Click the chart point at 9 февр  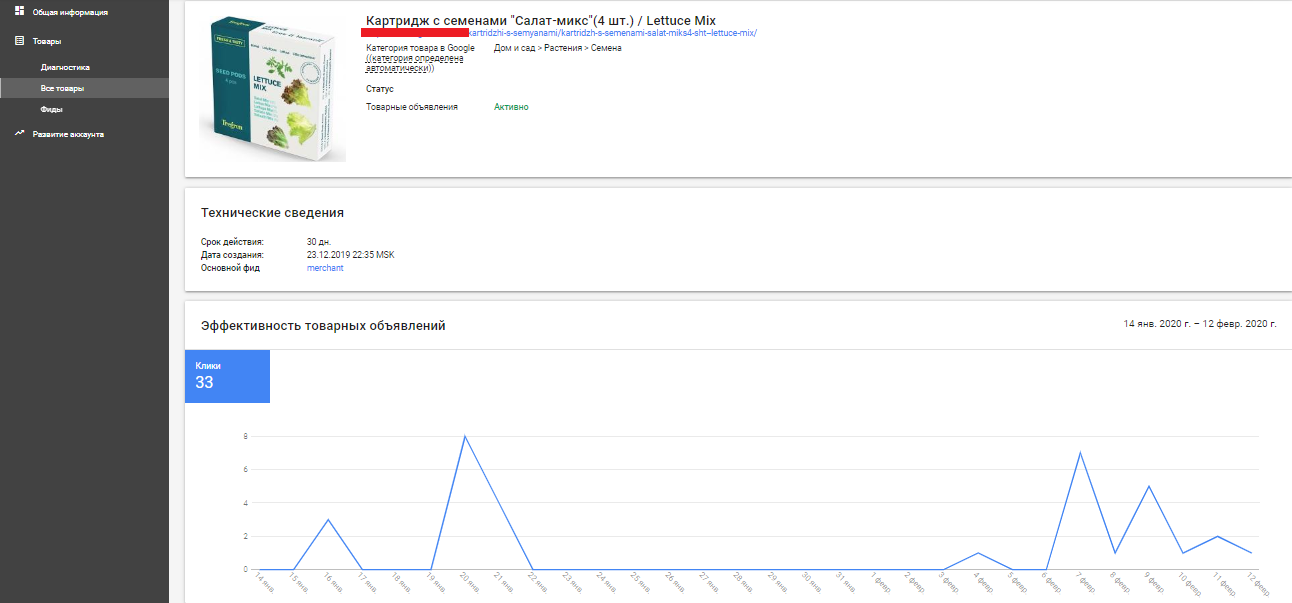tap(1149, 486)
